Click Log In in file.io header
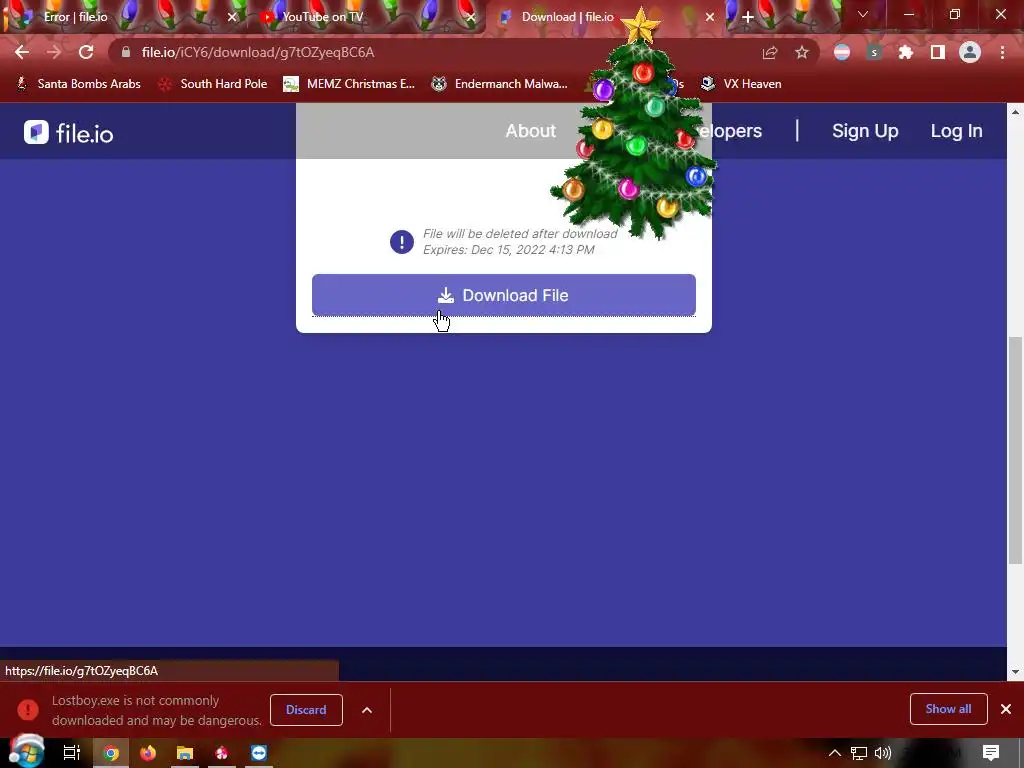This screenshot has height=768, width=1024. [956, 131]
